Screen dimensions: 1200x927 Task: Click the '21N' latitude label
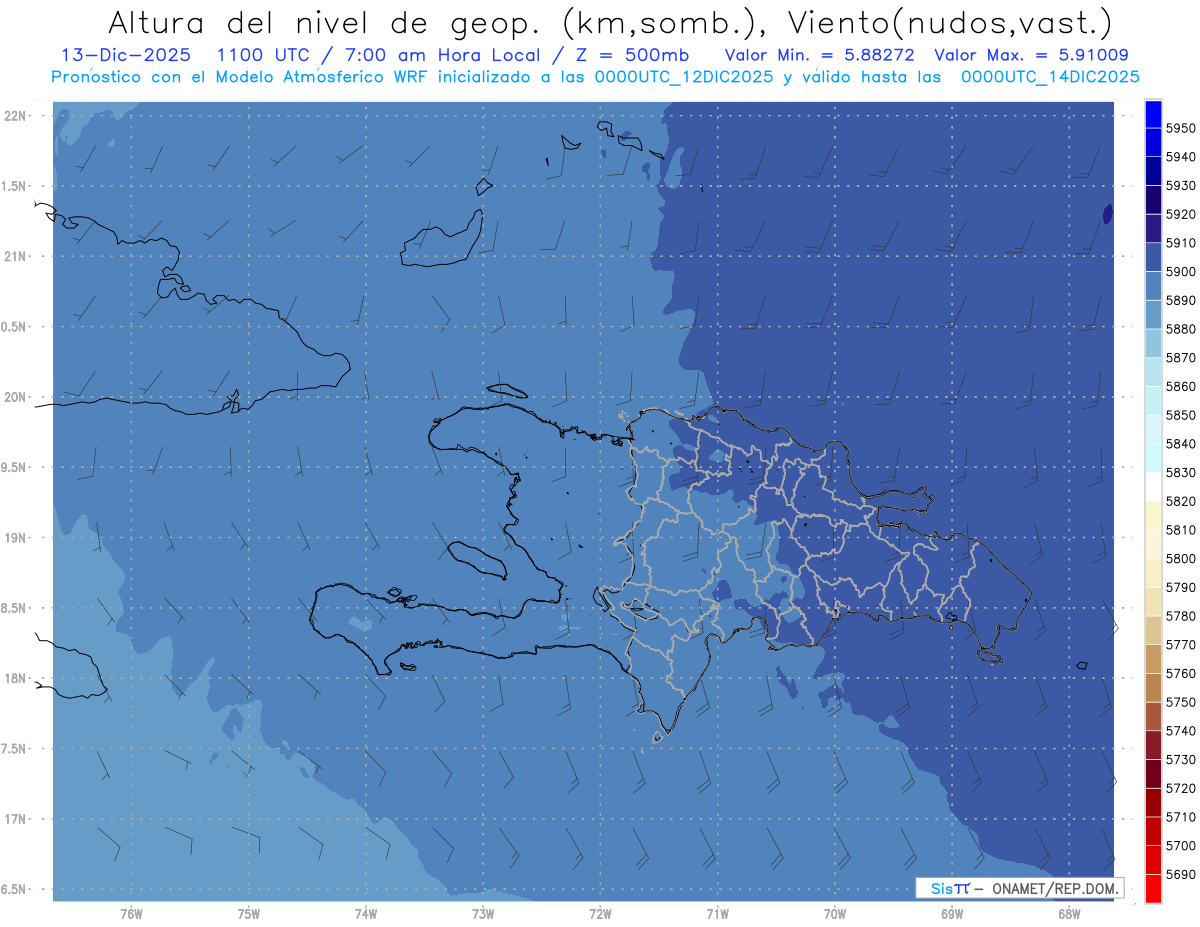17,257
